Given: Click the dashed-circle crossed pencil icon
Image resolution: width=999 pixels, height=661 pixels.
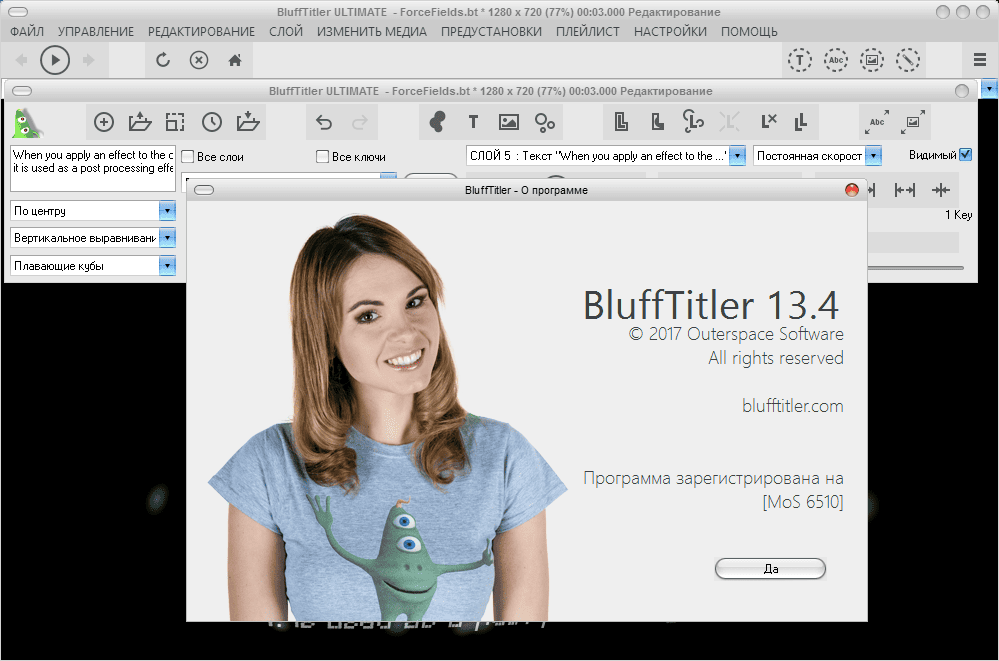Looking at the screenshot, I should tap(908, 60).
